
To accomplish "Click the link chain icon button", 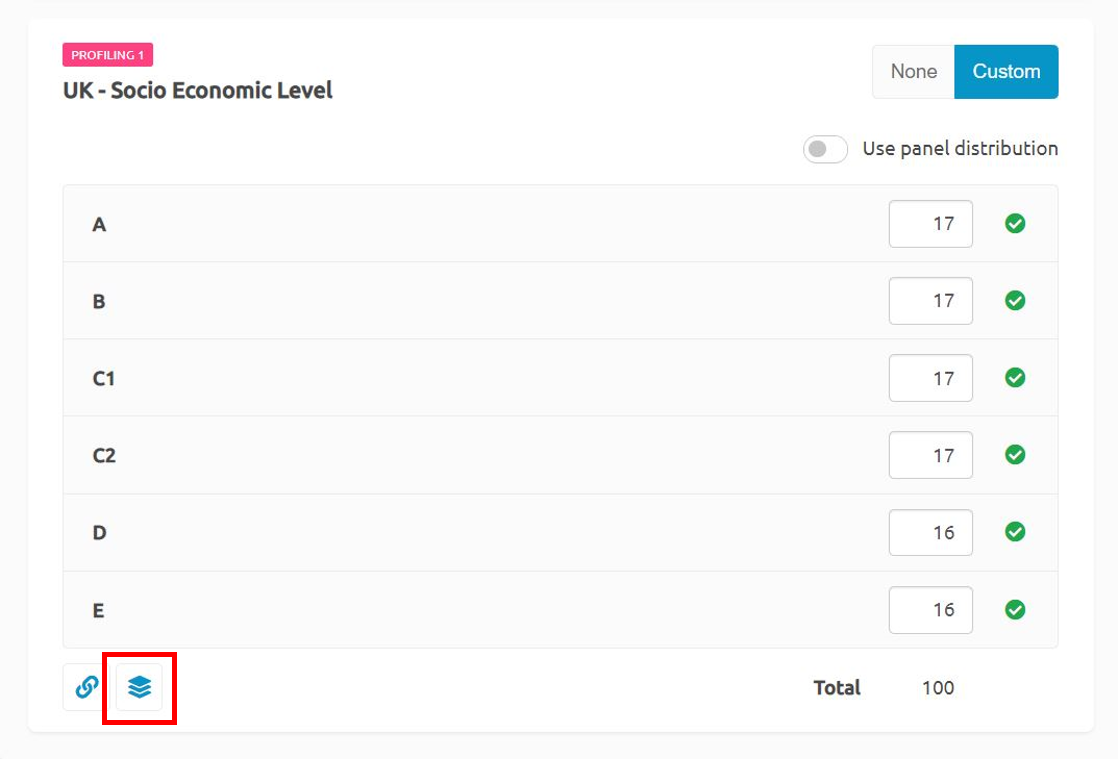I will (87, 687).
